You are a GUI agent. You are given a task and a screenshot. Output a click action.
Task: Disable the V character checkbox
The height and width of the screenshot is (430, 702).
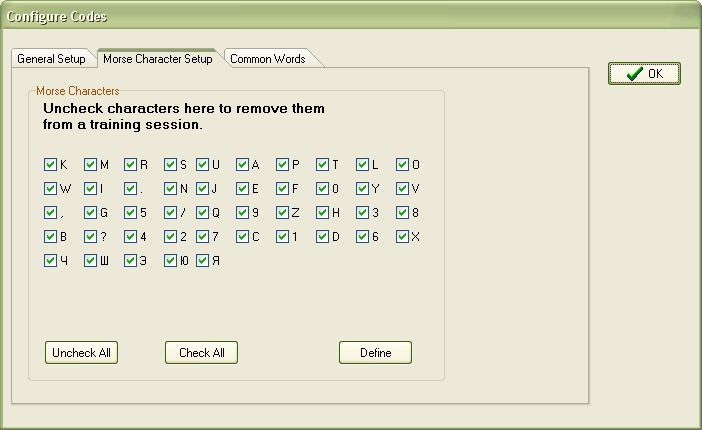tap(402, 189)
